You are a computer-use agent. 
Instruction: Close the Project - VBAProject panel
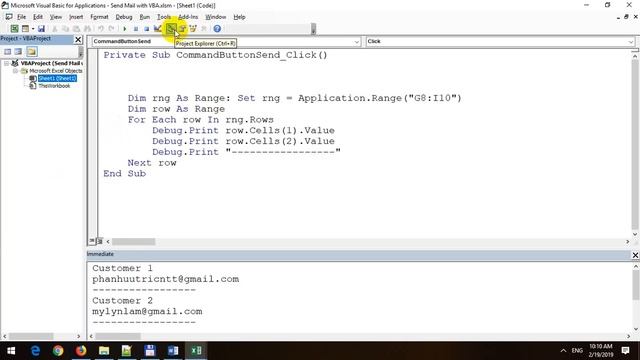point(78,39)
